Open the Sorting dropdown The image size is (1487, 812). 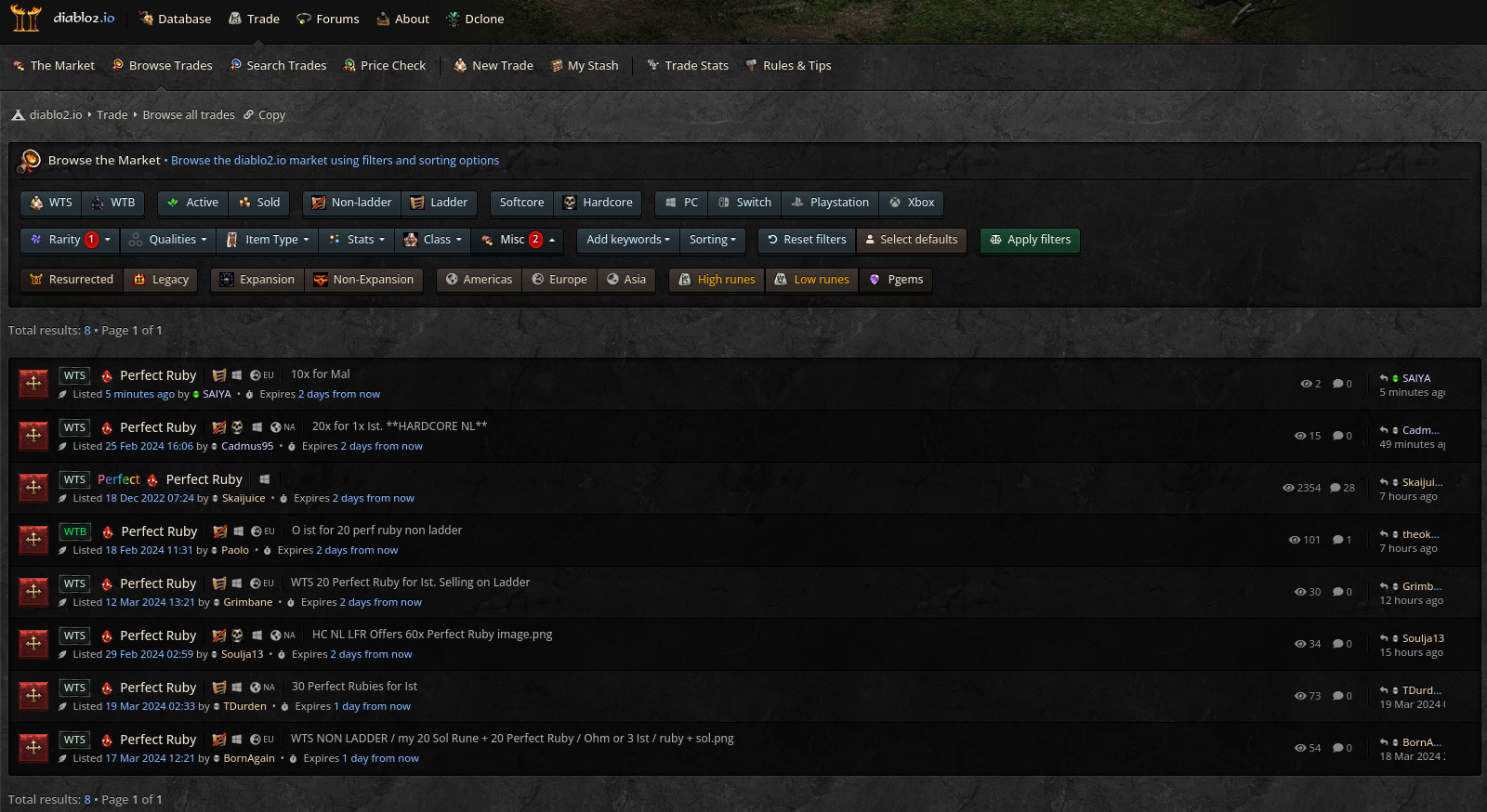[712, 240]
